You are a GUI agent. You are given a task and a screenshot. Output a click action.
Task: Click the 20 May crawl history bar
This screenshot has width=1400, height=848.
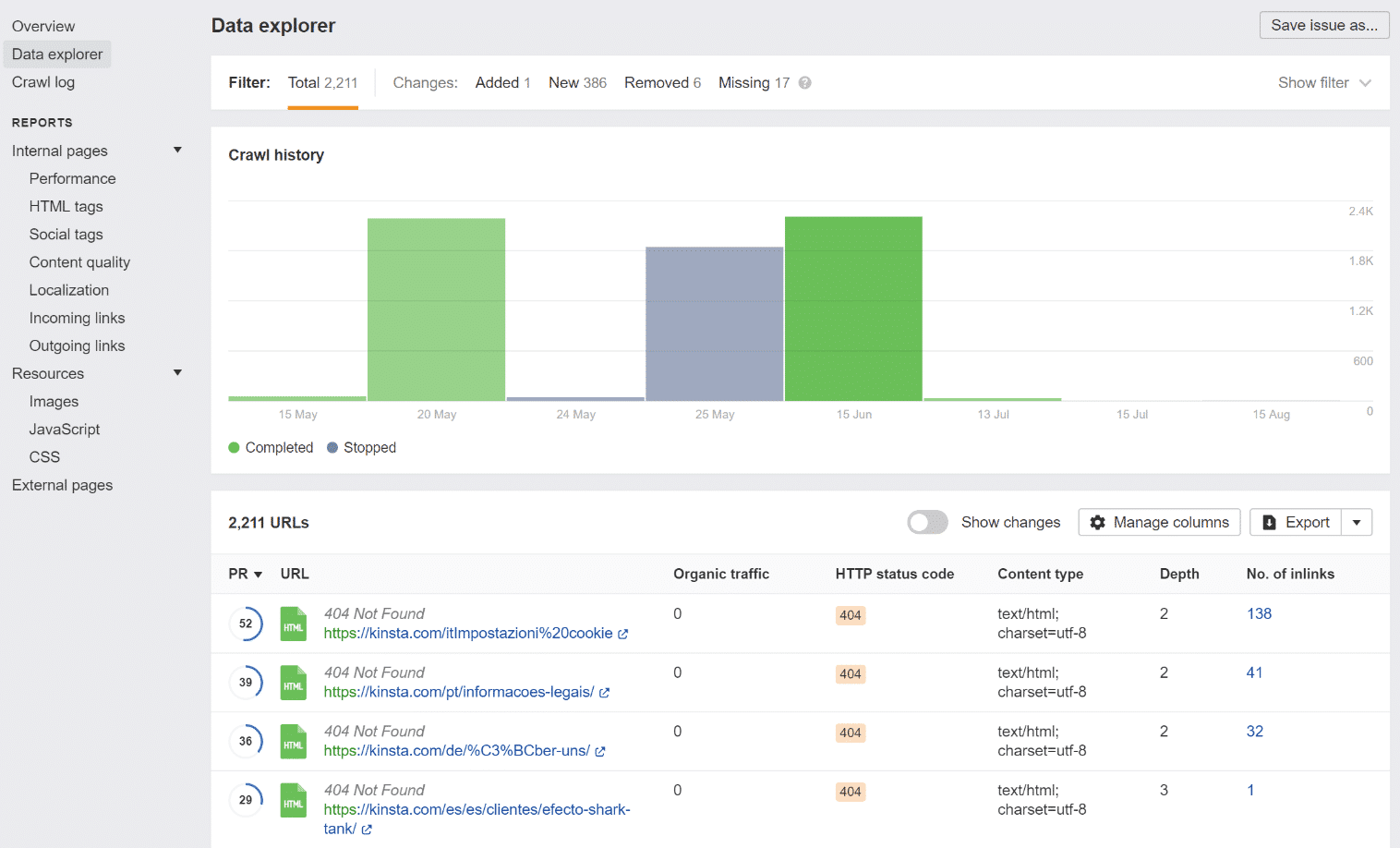coord(436,309)
